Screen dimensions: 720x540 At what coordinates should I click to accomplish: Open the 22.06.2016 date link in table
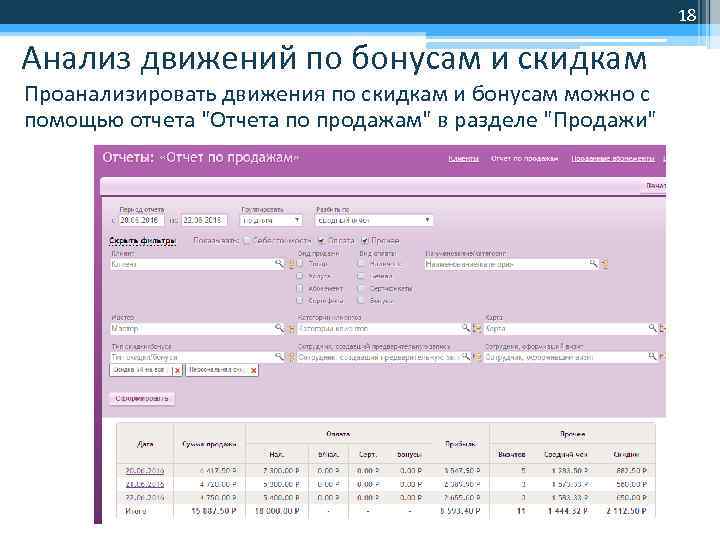145,497
